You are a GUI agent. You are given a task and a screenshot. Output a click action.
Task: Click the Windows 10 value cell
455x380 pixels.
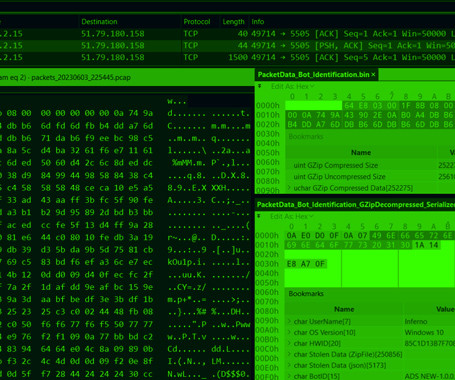(424, 332)
